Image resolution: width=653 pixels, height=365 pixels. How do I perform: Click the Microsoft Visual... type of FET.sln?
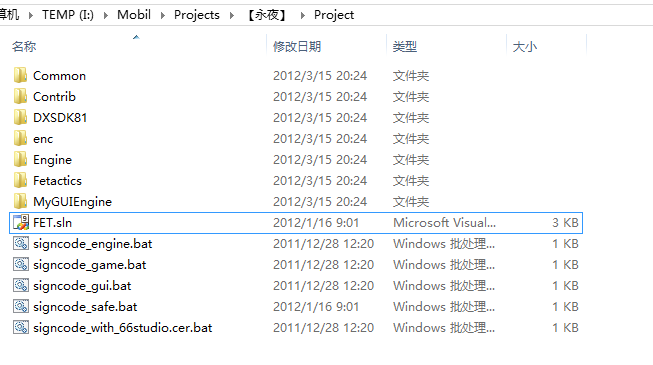tap(444, 222)
